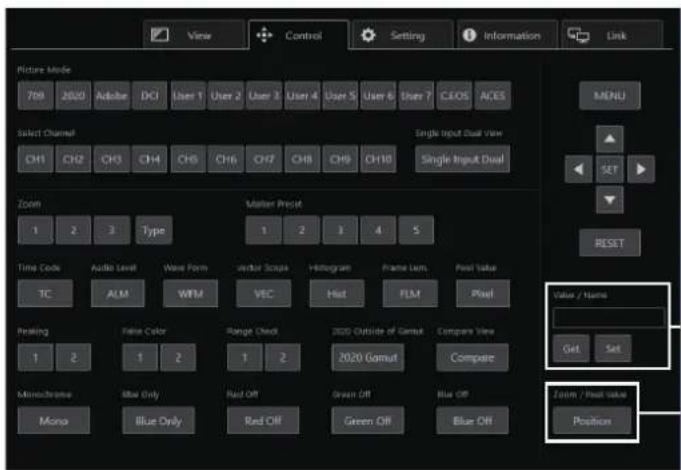Viewport: 681px width, 470px height.
Task: Select the C.EOS picture mode
Action: (x=454, y=96)
